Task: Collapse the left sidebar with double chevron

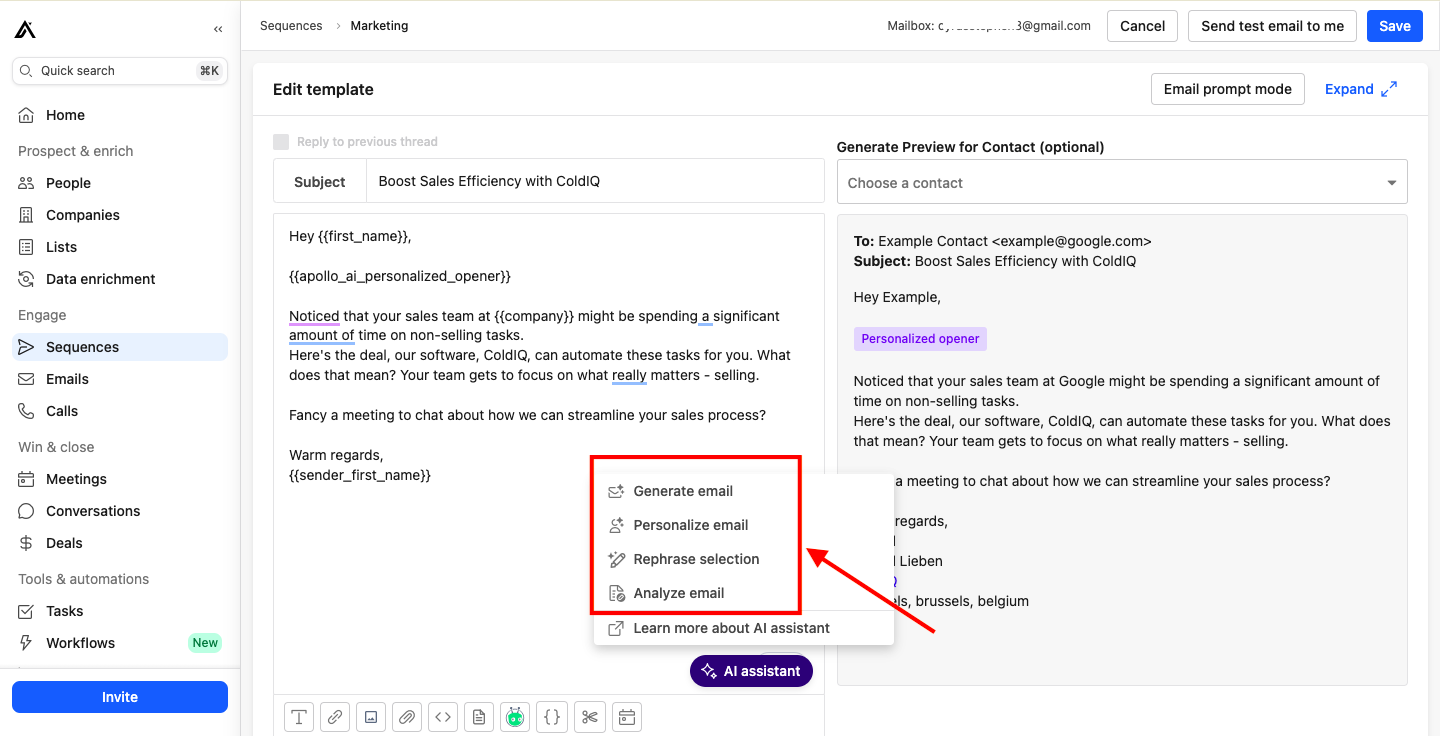Action: [218, 29]
